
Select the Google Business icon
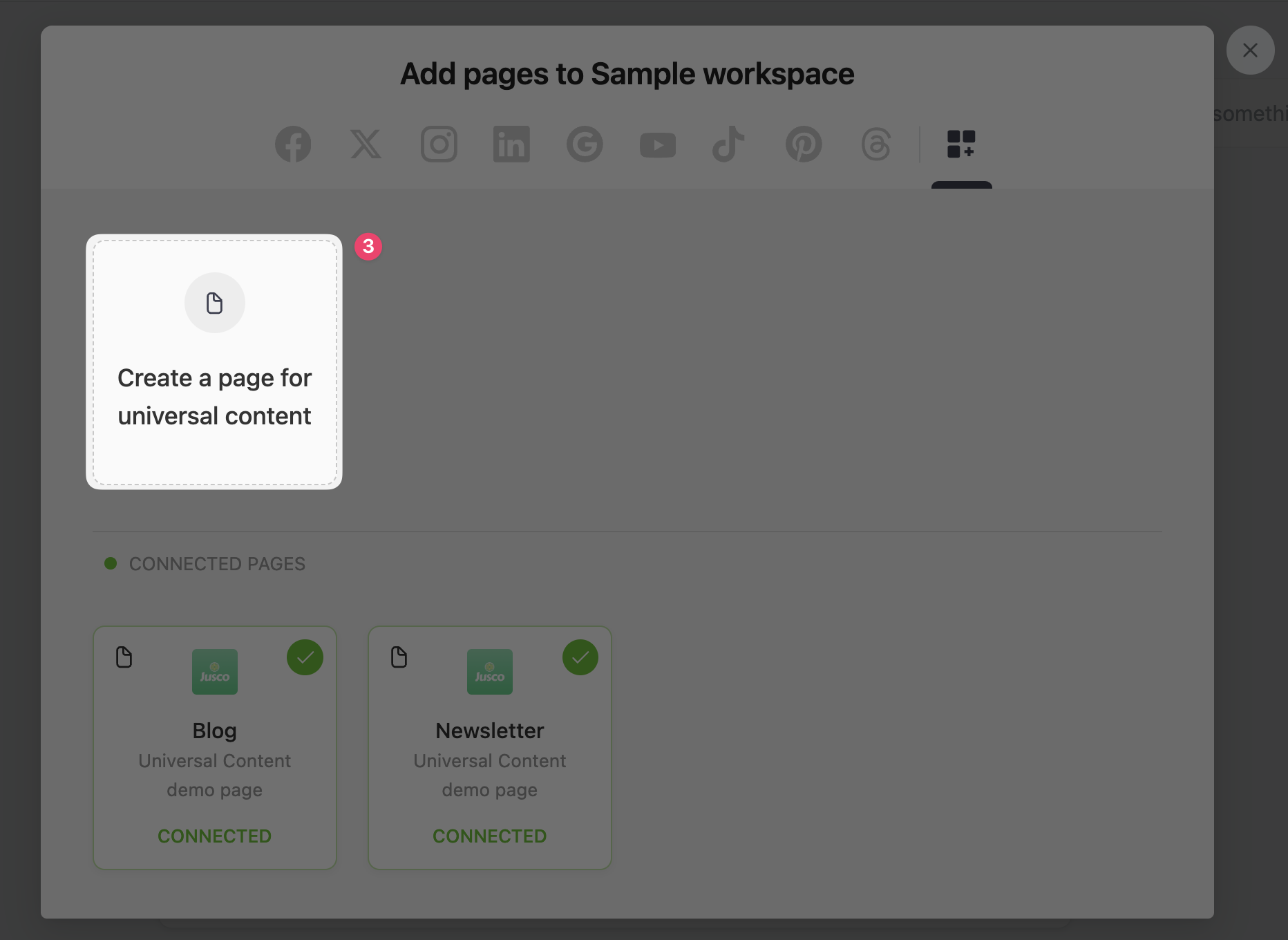[x=585, y=144]
